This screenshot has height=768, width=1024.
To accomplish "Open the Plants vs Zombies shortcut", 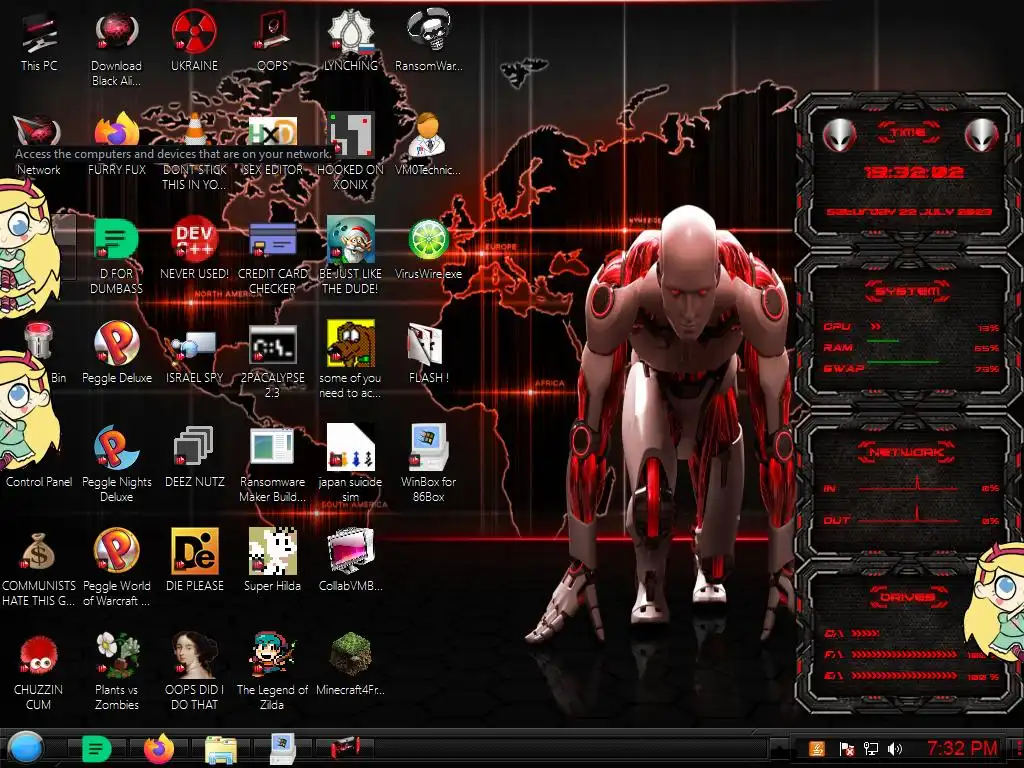I will click(116, 671).
